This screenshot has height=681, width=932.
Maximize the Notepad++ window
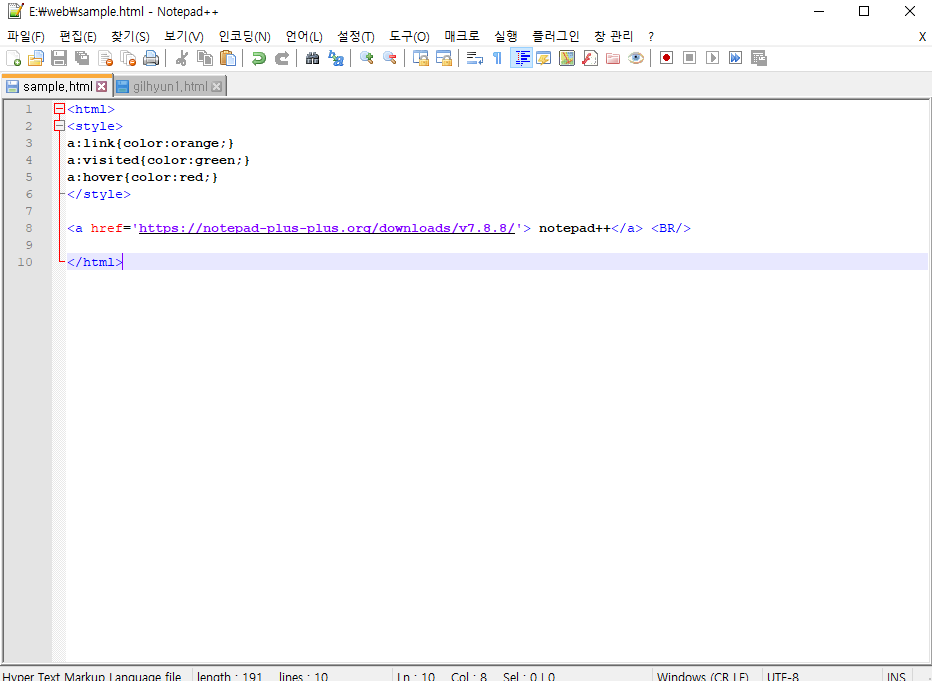click(x=864, y=11)
